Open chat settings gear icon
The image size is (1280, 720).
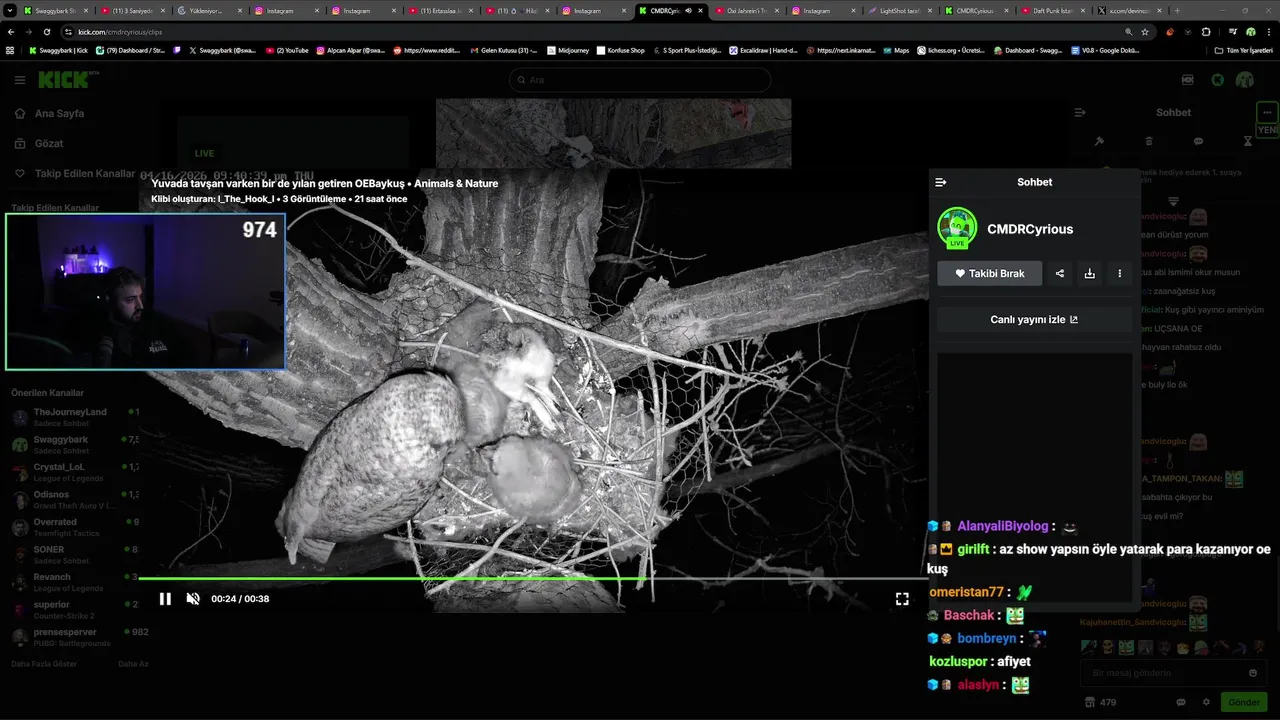pyautogui.click(x=1206, y=702)
